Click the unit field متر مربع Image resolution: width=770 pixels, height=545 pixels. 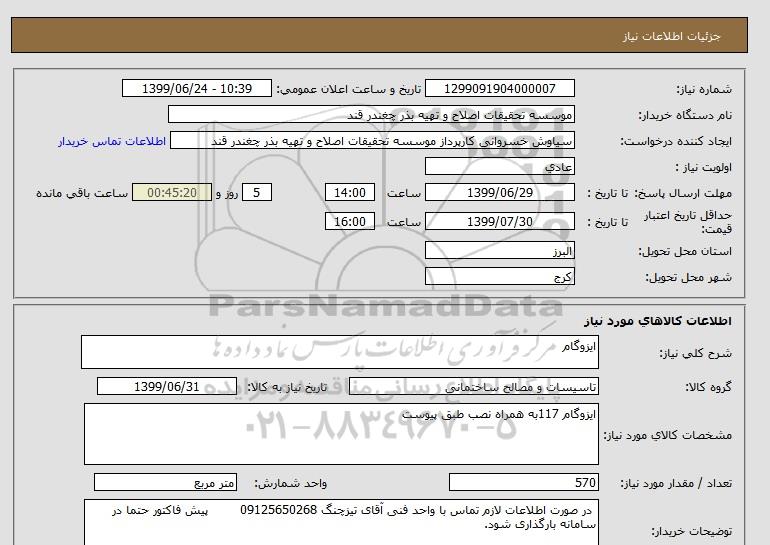tap(165, 483)
